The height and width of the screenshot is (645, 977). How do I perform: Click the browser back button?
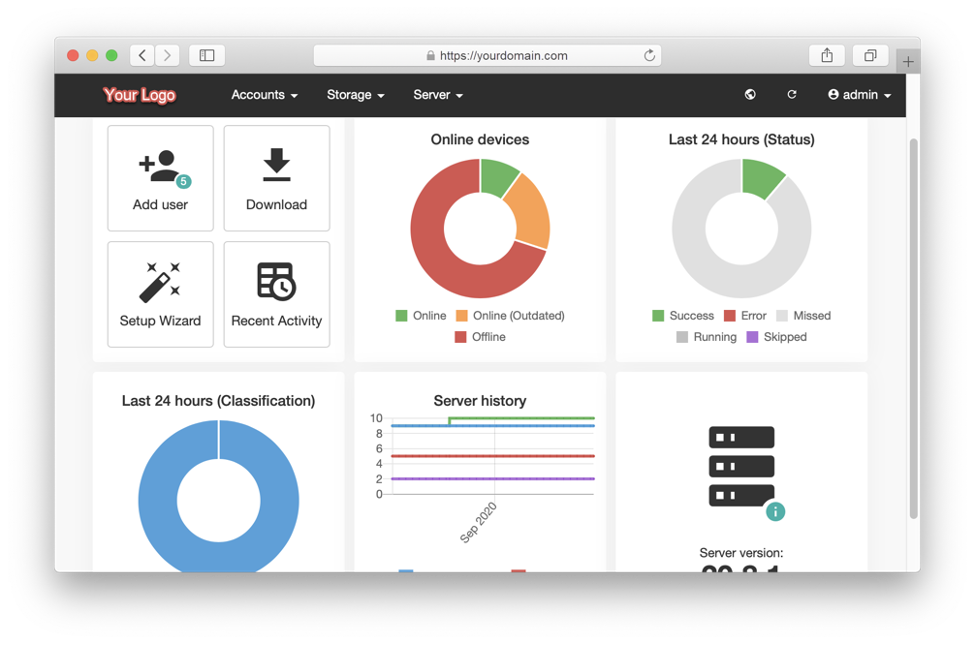[142, 55]
